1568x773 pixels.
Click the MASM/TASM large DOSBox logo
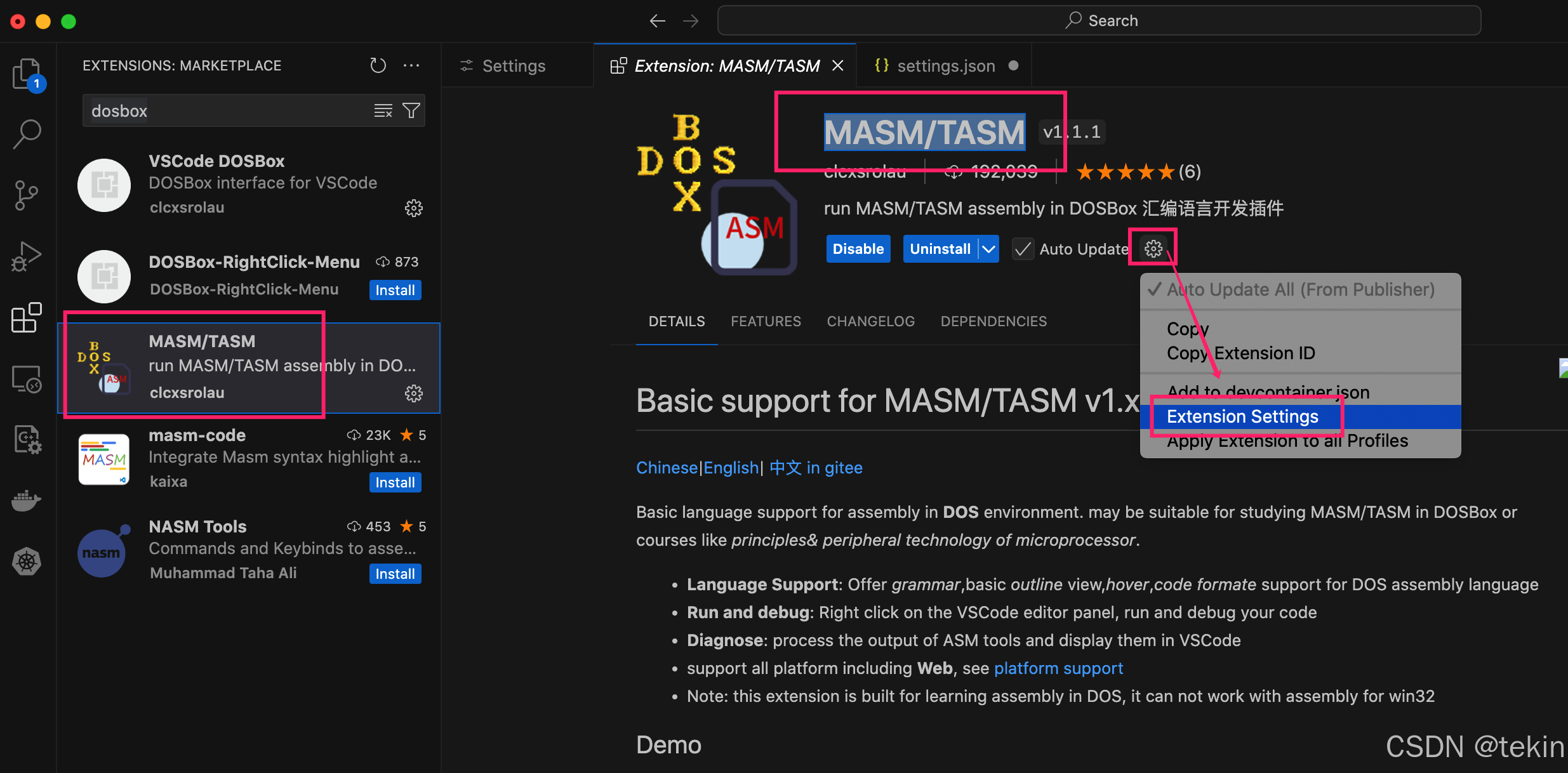point(717,194)
